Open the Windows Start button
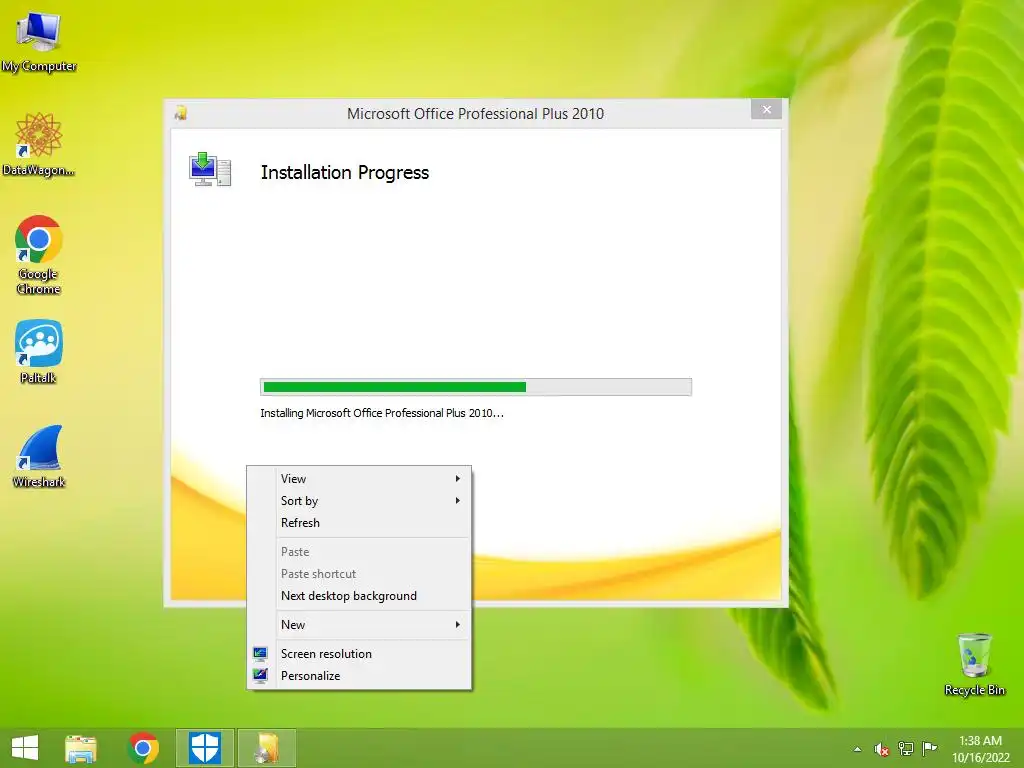 25,748
